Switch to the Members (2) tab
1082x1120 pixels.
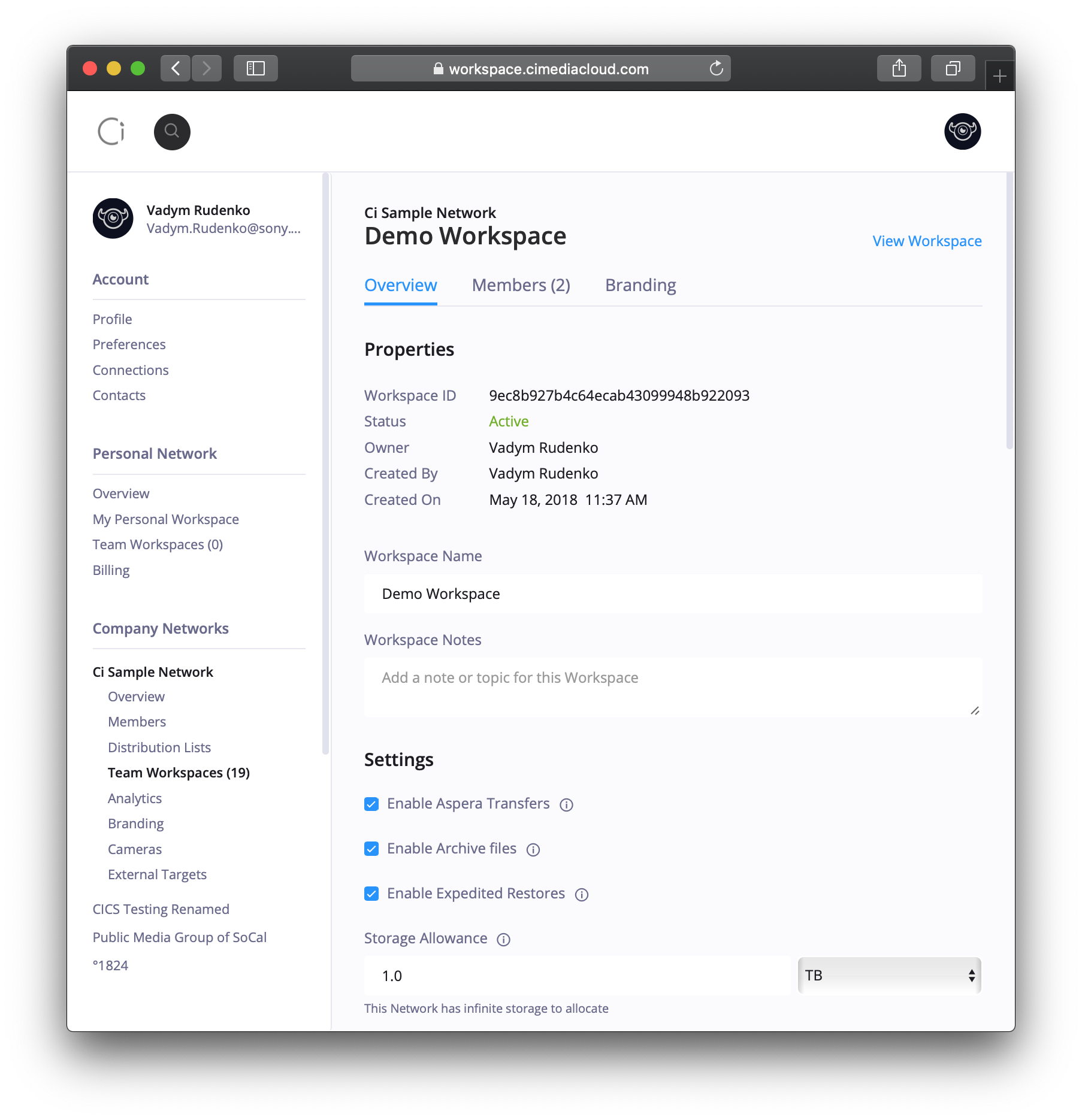(521, 285)
